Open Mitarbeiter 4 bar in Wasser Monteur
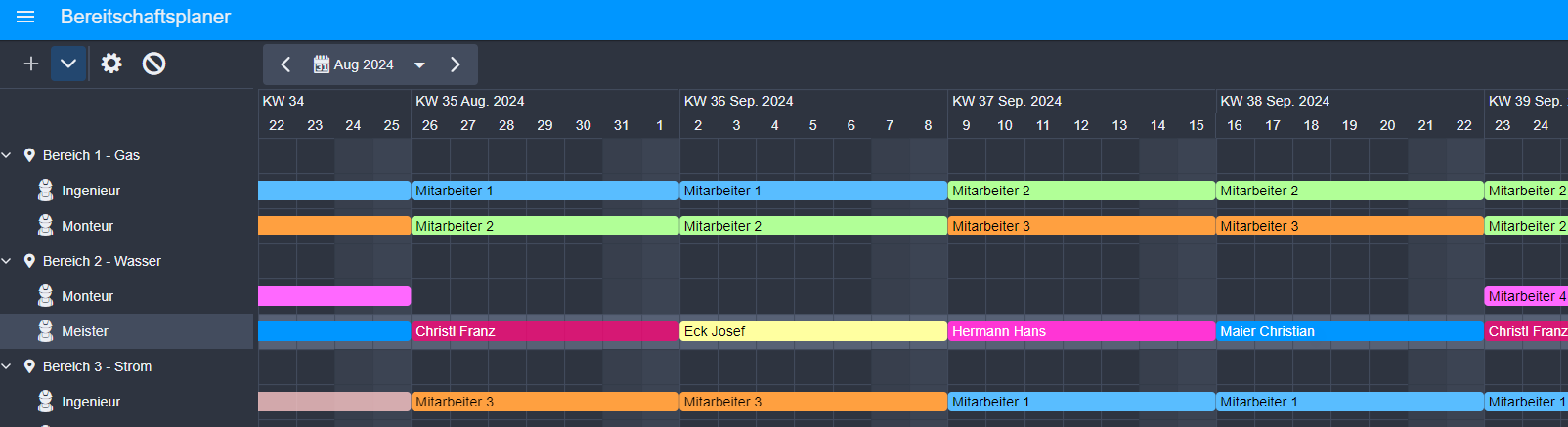Screen dimensions: 1568x427 click(x=1526, y=296)
